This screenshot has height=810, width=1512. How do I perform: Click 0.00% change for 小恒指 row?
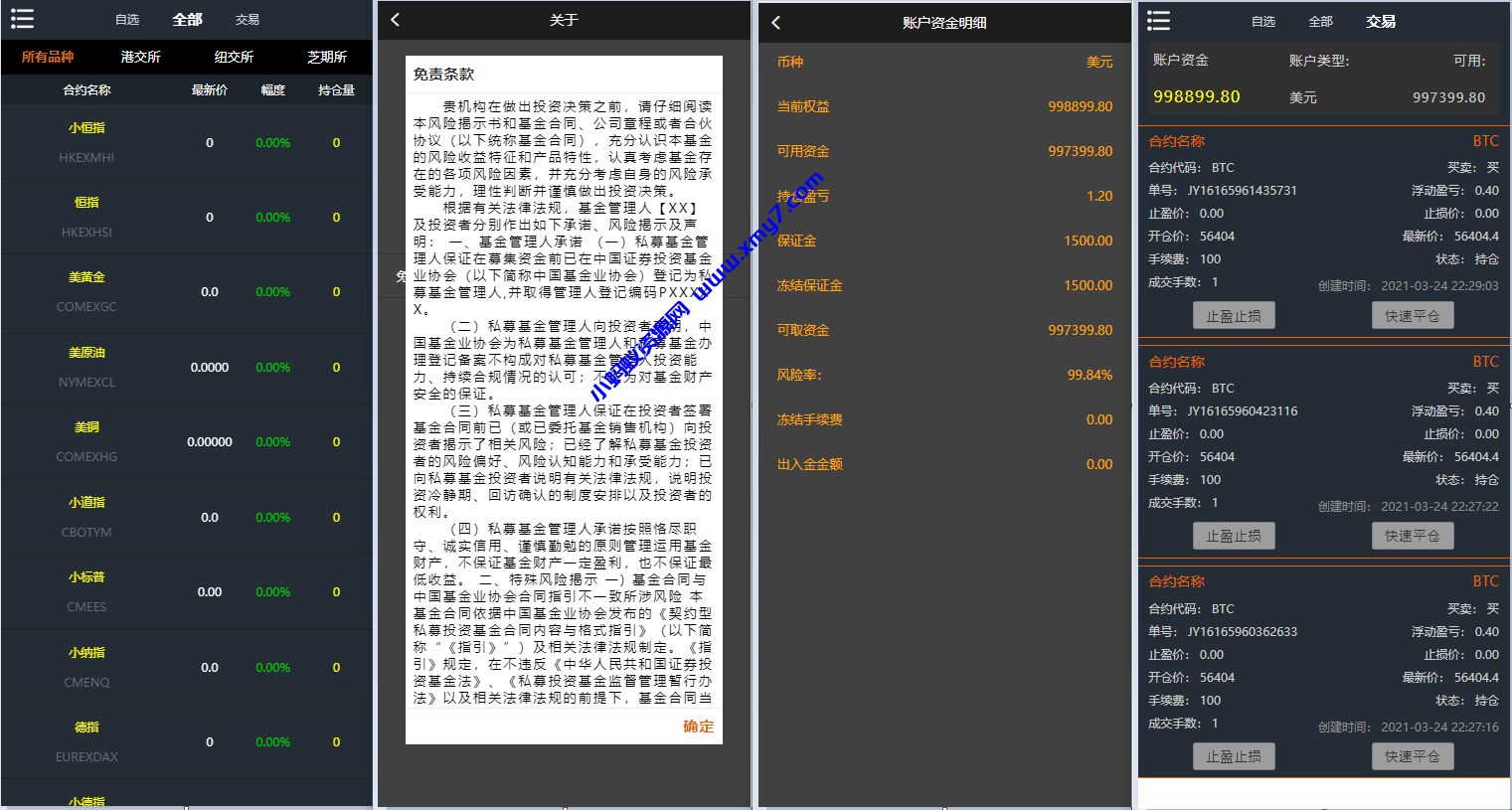(x=273, y=143)
